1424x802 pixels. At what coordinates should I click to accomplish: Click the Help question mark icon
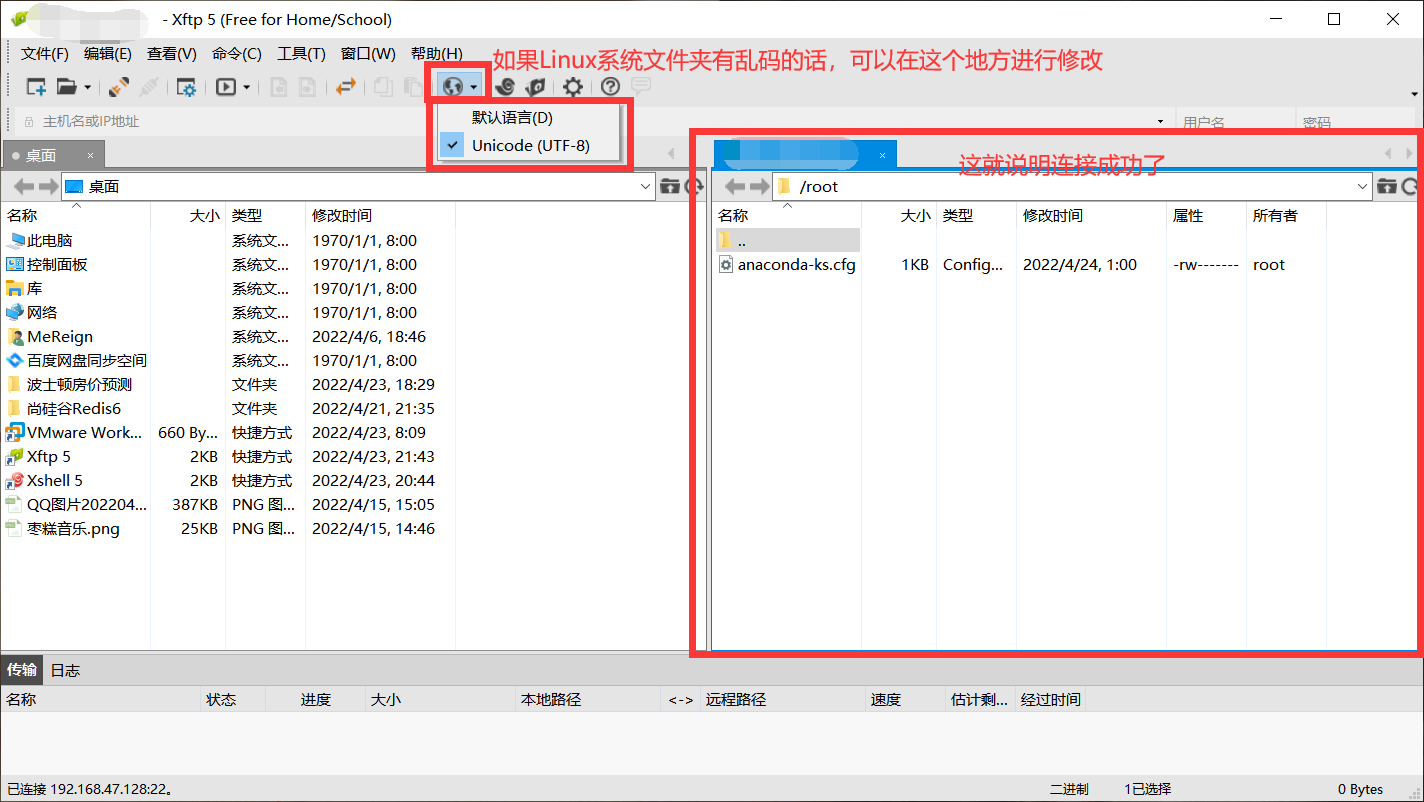pyautogui.click(x=610, y=87)
